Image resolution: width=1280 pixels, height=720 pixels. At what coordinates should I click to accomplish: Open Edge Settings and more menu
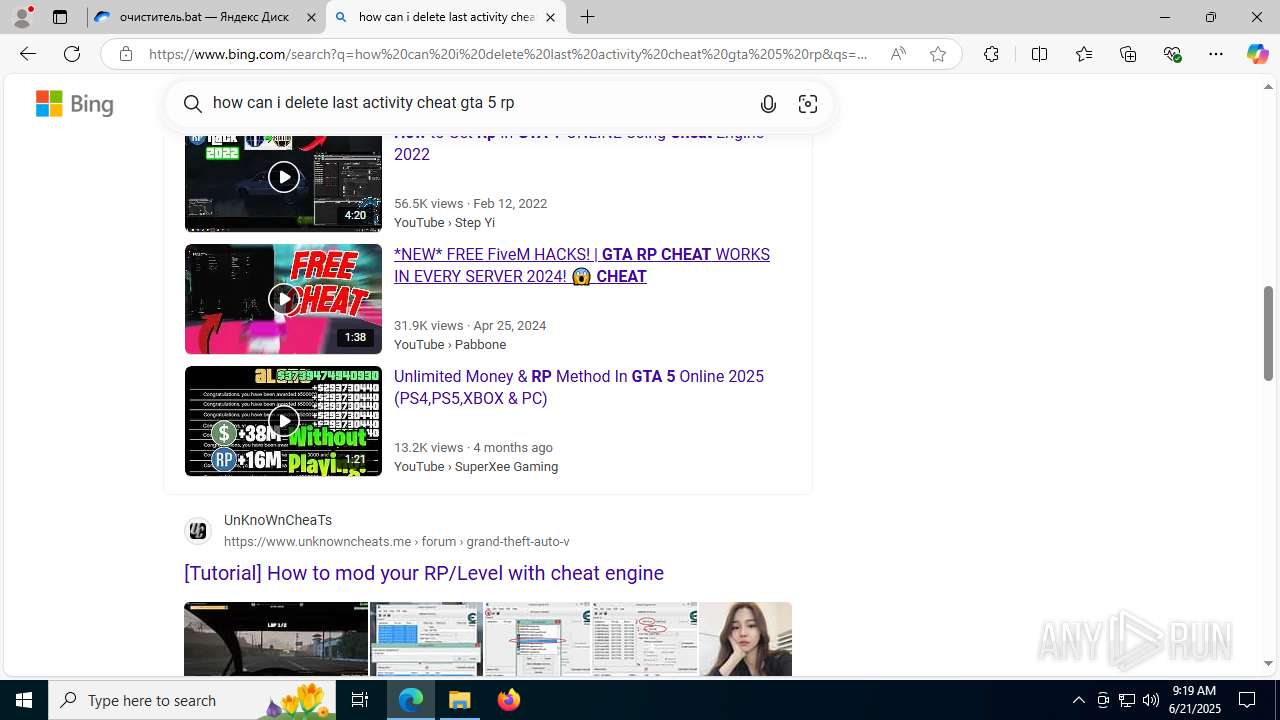click(1216, 54)
